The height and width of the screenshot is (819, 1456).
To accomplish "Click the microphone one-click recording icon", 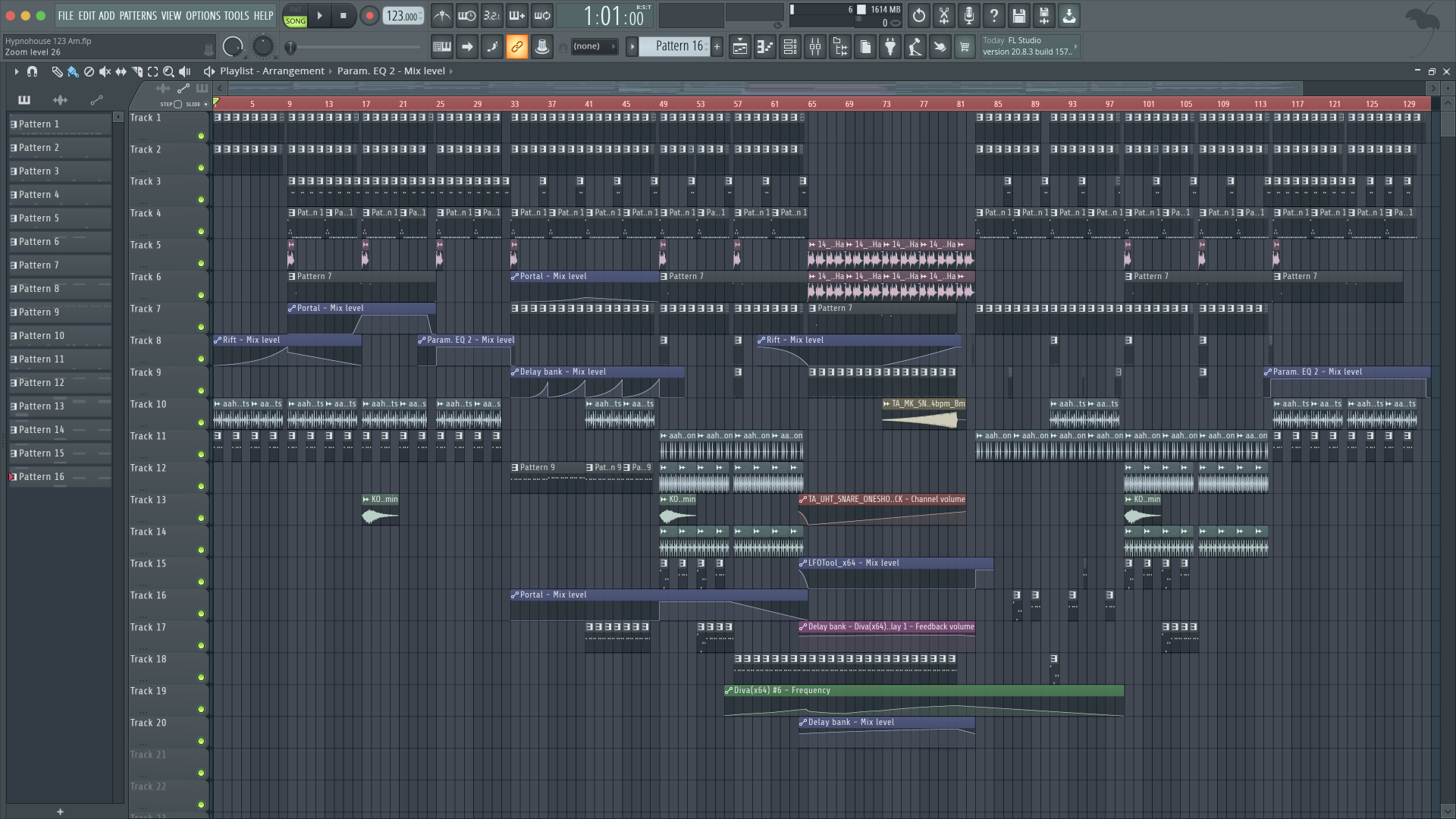I will click(x=968, y=15).
